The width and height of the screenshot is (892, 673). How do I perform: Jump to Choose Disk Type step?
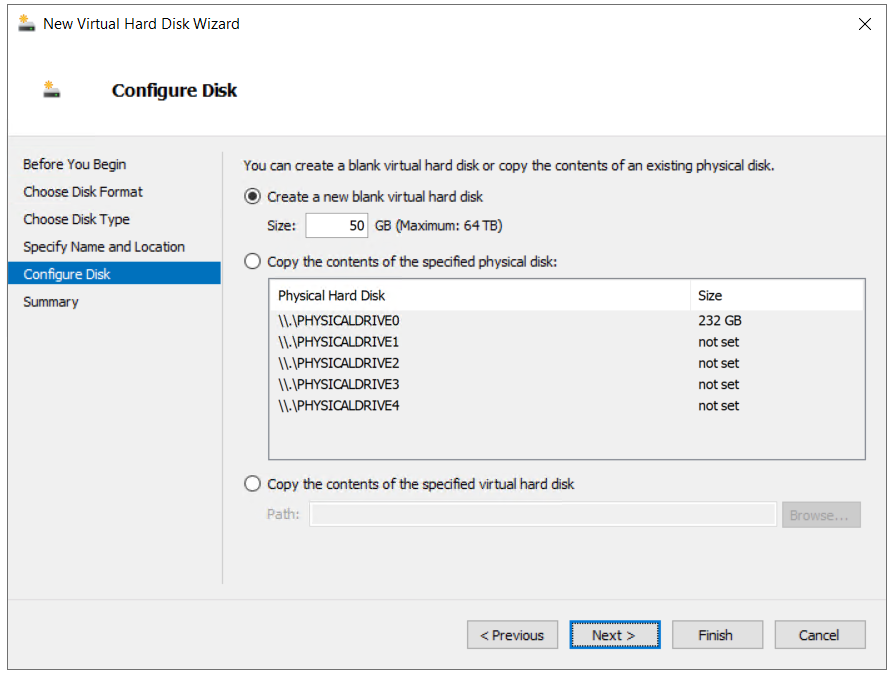77,219
